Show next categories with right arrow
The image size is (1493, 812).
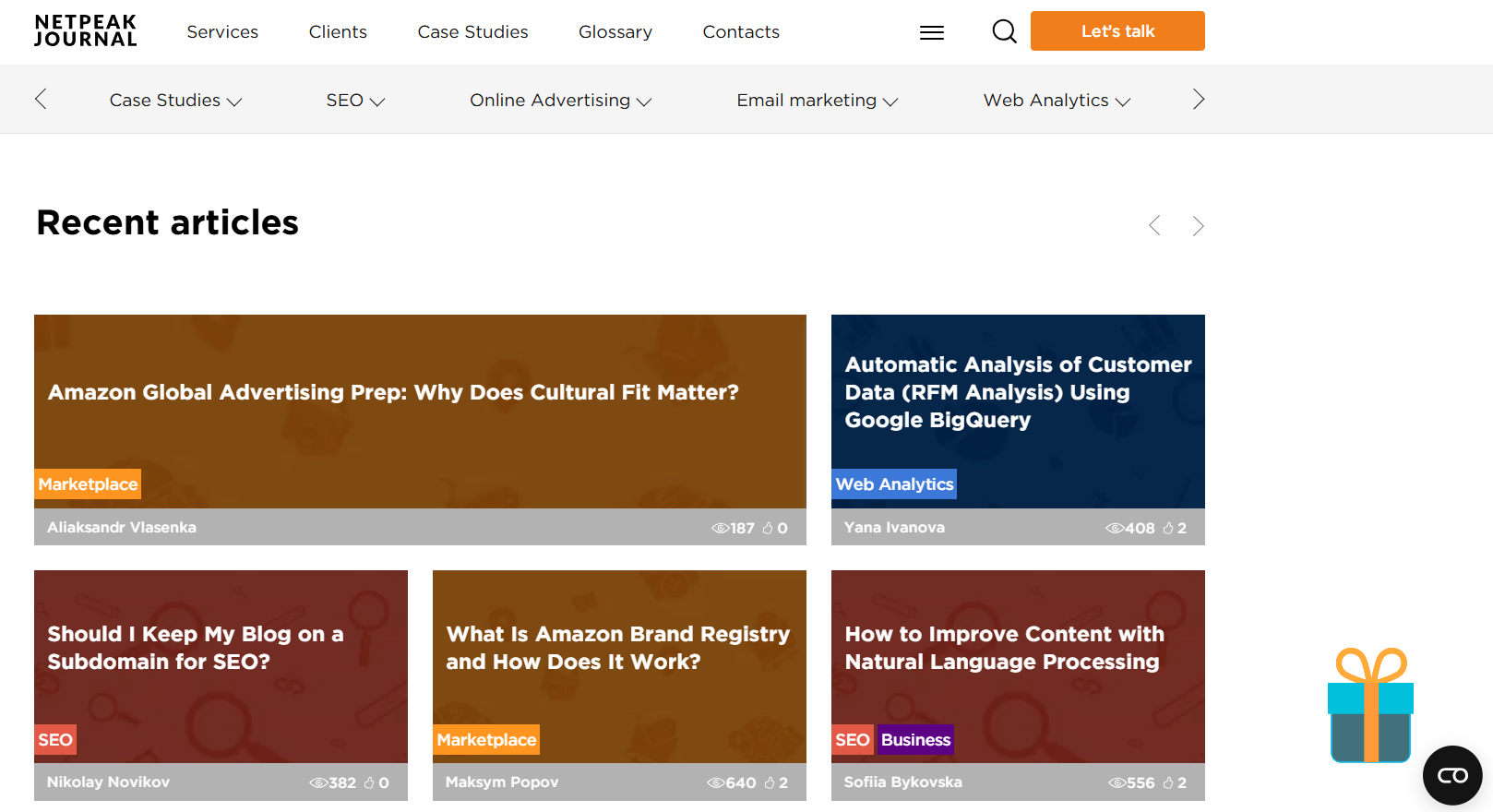[1198, 99]
